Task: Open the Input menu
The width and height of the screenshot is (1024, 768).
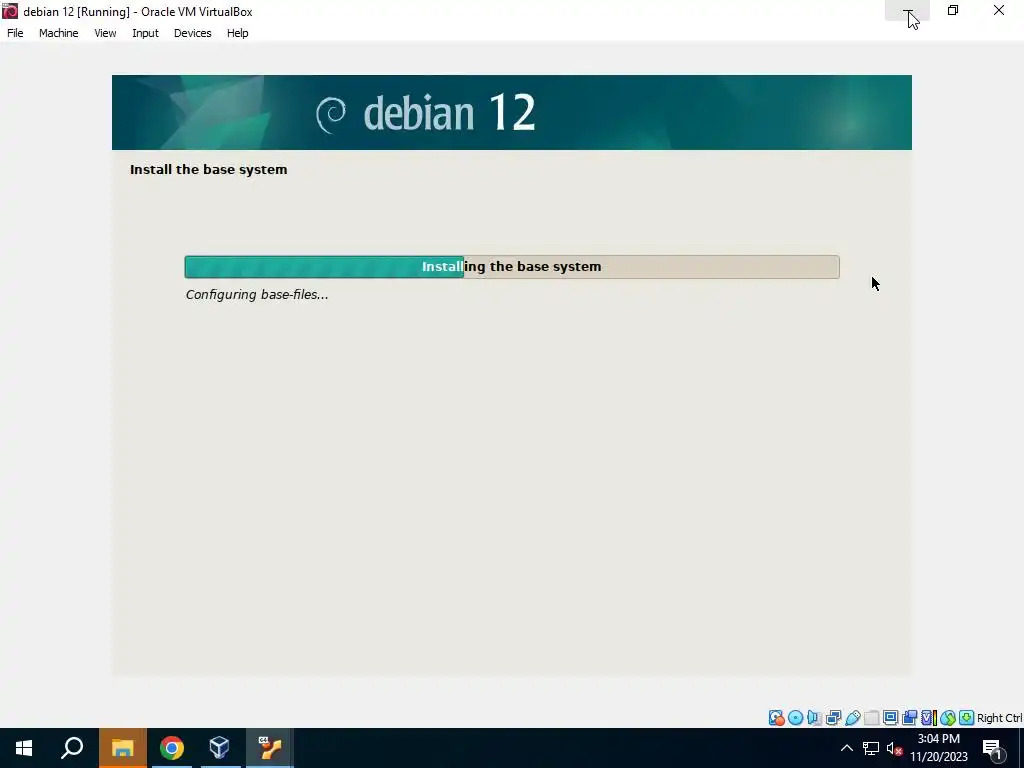Action: pos(145,33)
